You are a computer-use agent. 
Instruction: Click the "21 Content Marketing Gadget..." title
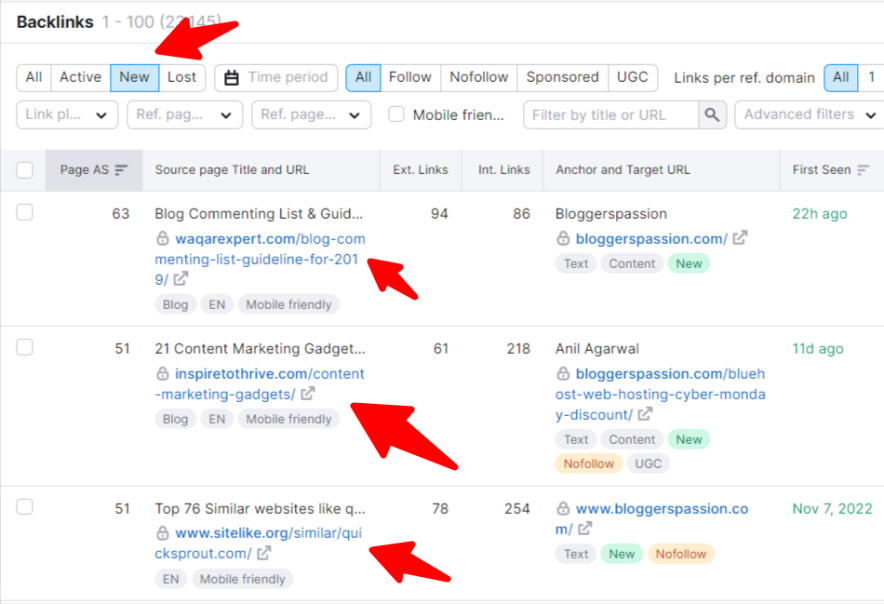(x=260, y=349)
